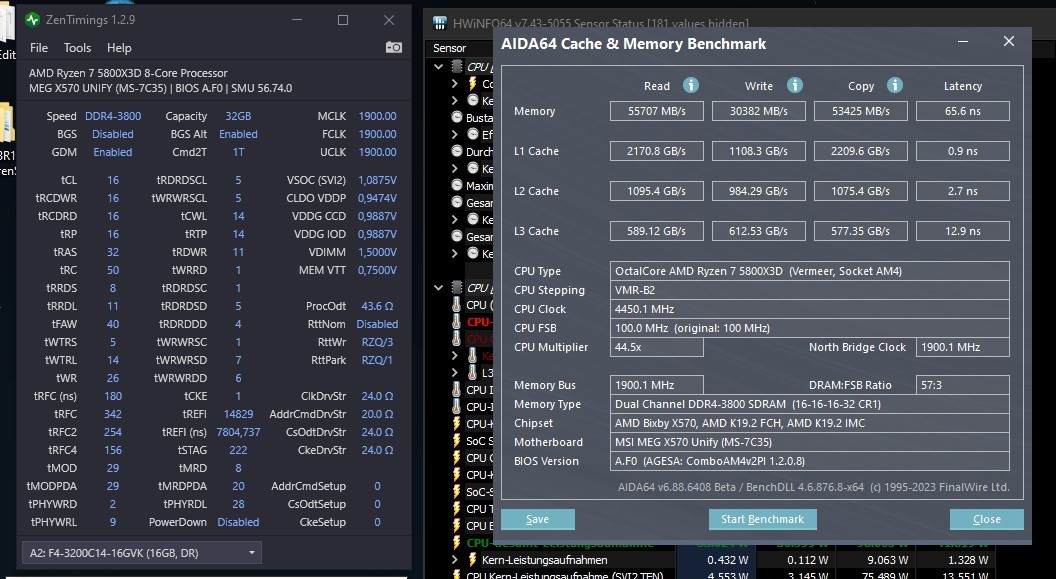This screenshot has width=1056, height=579.
Task: Click the GDM Enabled value
Action: pos(112,152)
